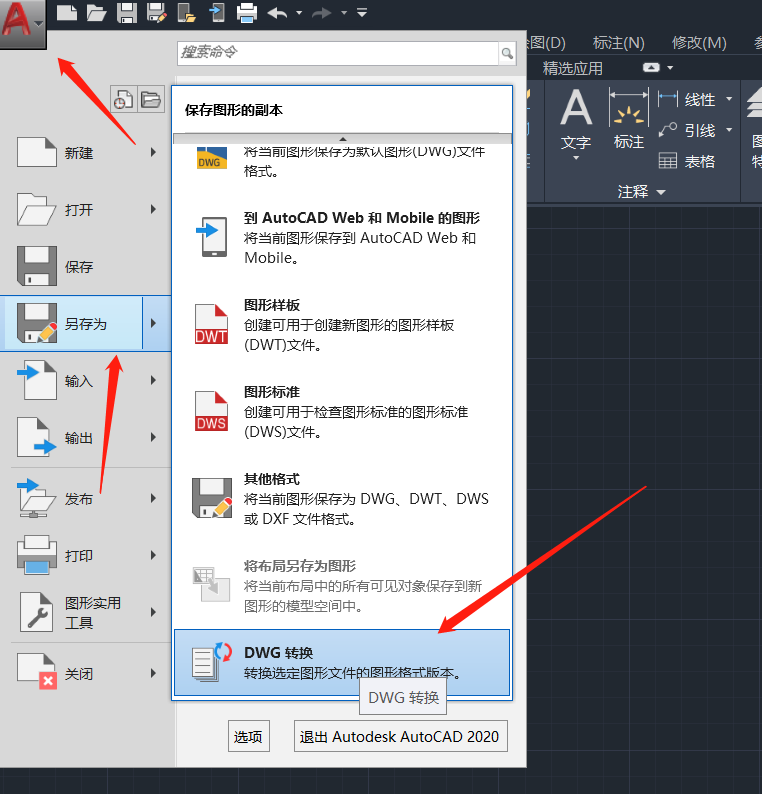Click the Plot printer icon in quick access toolbar
The image size is (762, 794).
pos(247,13)
